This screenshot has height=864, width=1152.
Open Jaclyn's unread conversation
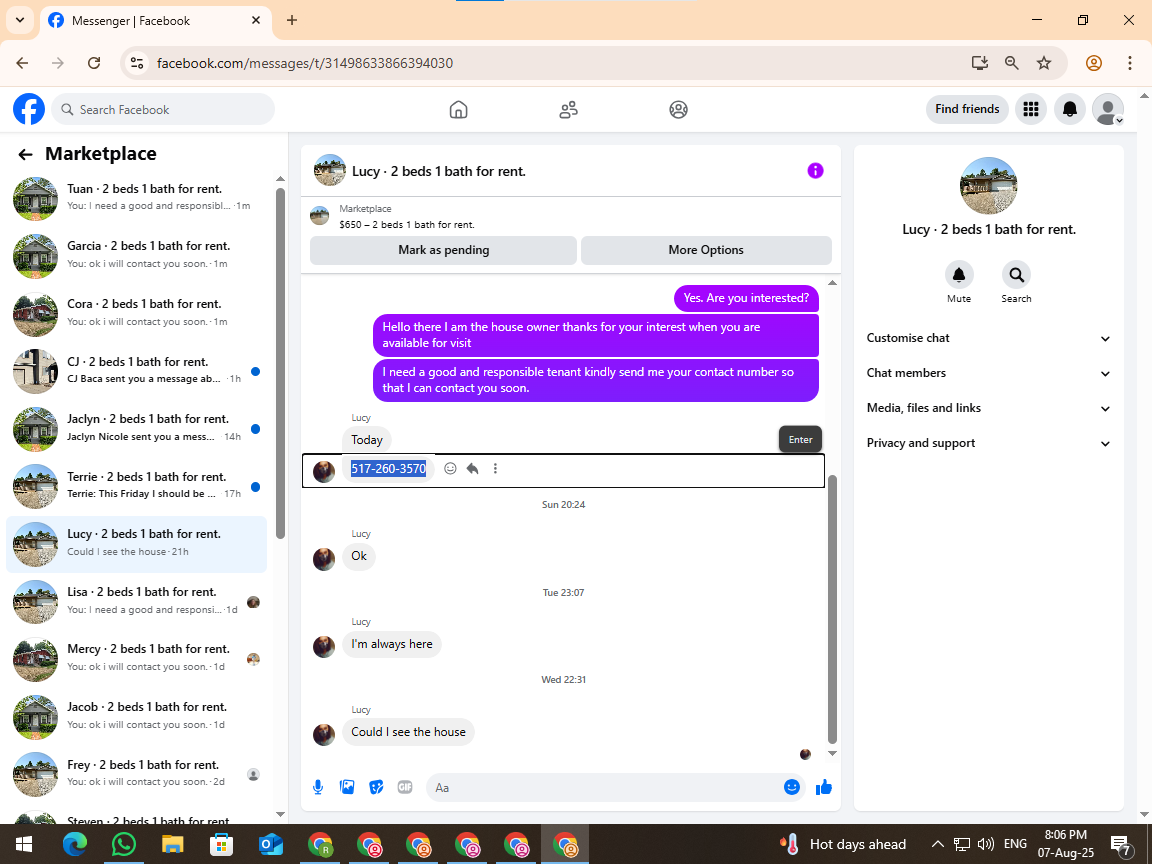[138, 428]
